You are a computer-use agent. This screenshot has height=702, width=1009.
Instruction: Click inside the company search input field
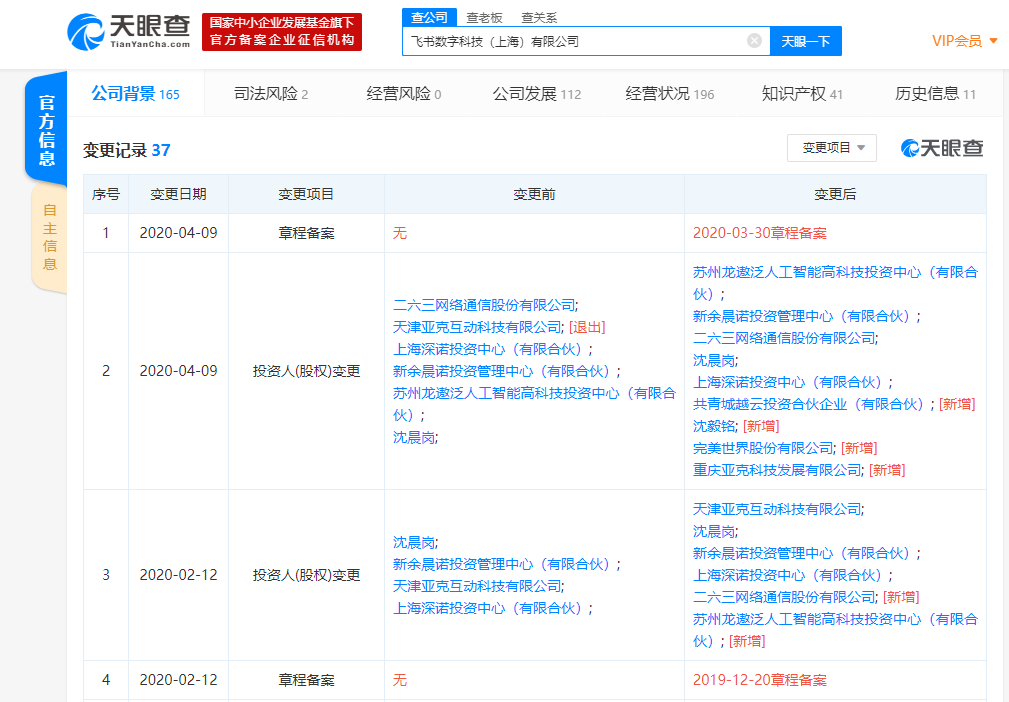pos(580,40)
